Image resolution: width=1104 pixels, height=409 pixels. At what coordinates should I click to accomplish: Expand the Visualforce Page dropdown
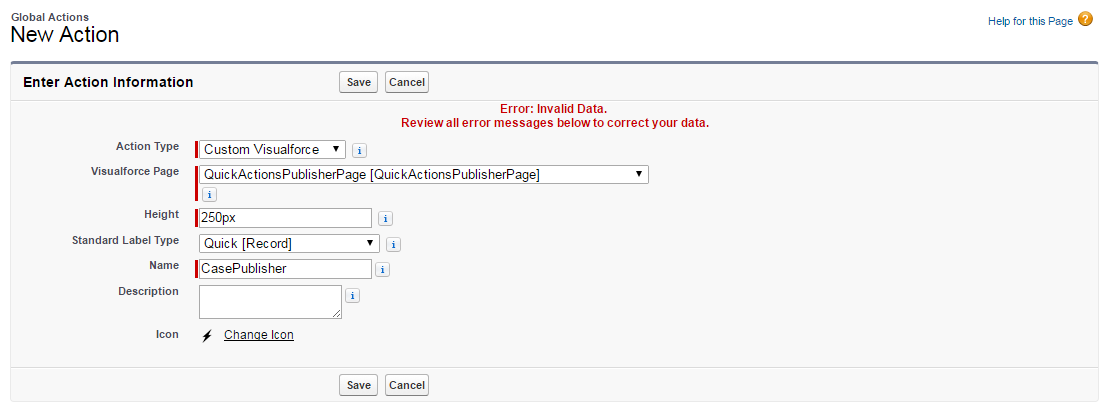[x=424, y=175]
